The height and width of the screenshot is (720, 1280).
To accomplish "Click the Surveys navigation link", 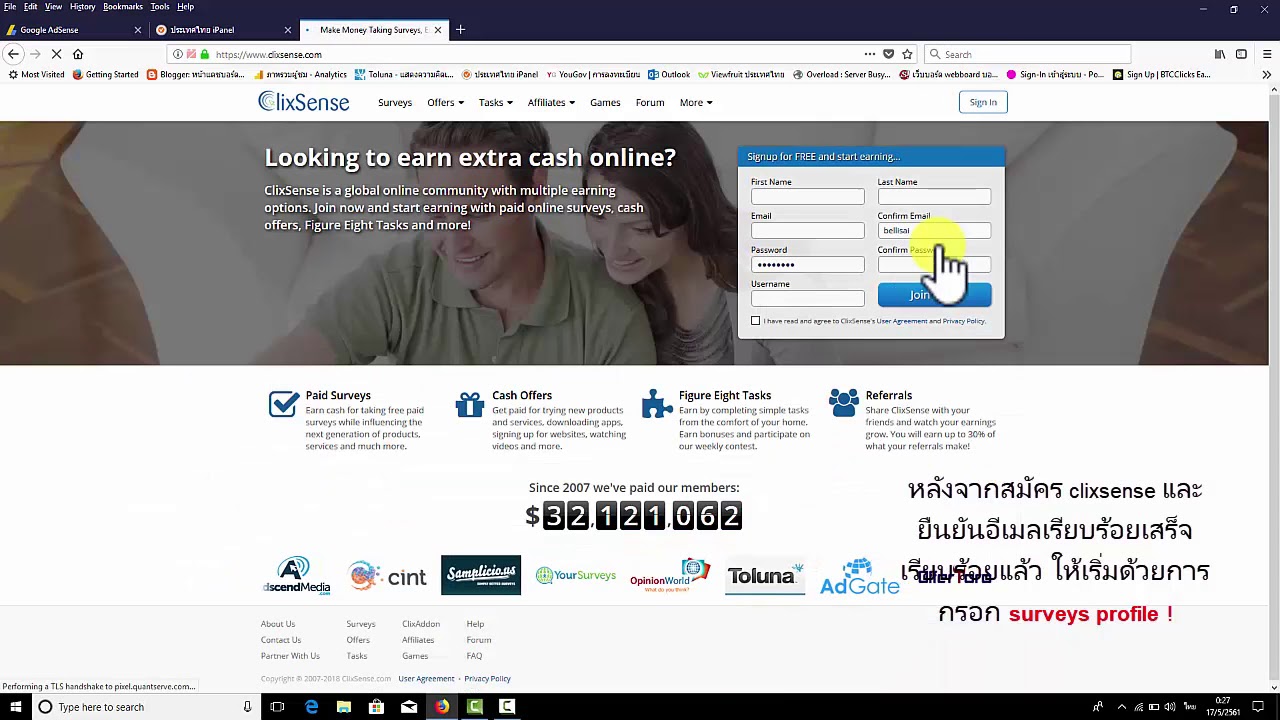I will coord(395,102).
